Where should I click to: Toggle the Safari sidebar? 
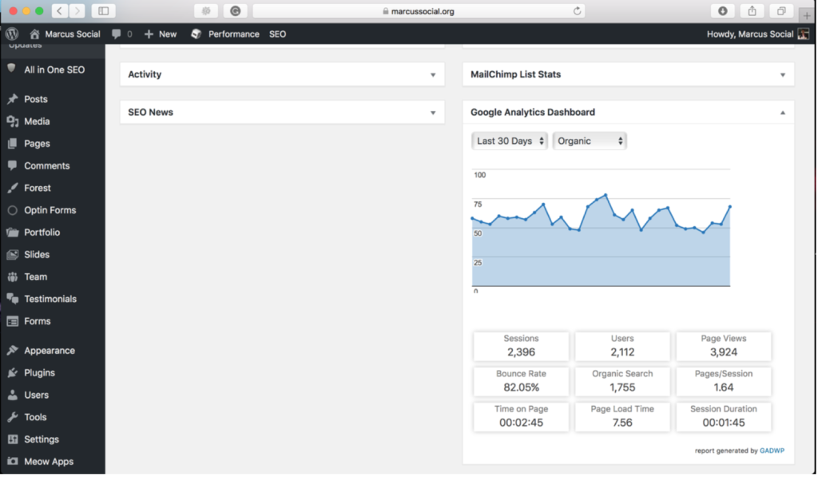[x=103, y=11]
